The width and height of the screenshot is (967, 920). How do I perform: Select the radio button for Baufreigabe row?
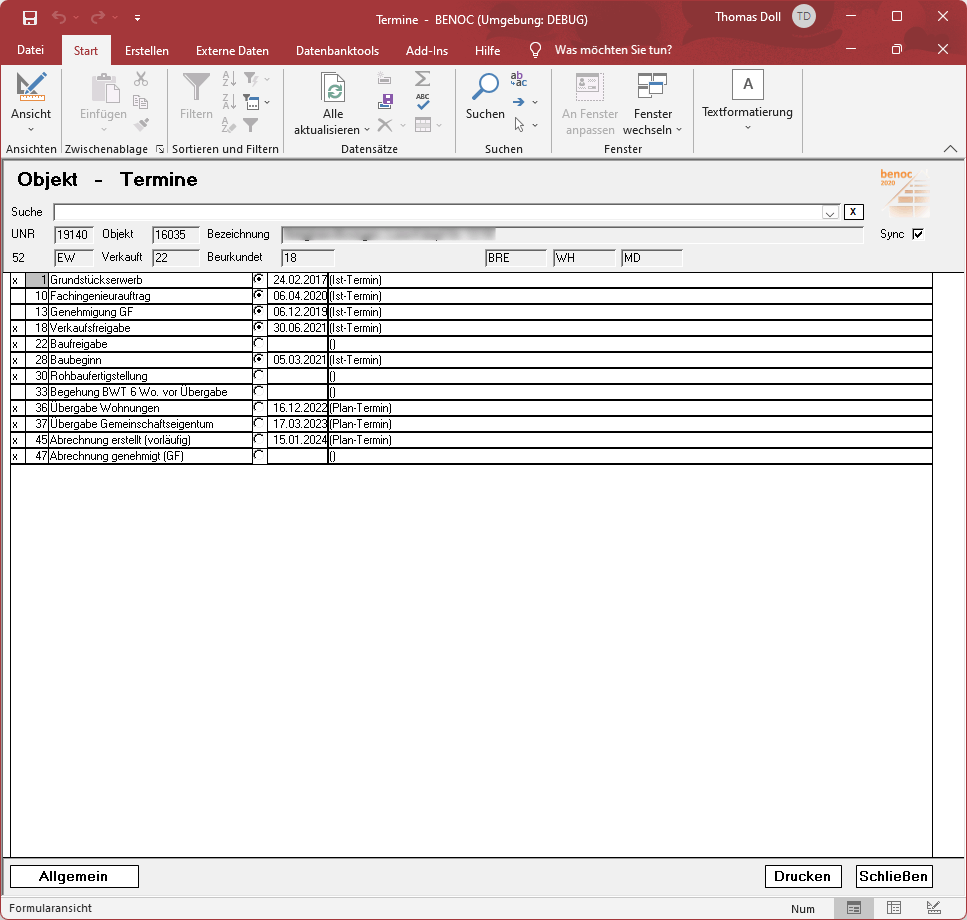pyautogui.click(x=259, y=344)
